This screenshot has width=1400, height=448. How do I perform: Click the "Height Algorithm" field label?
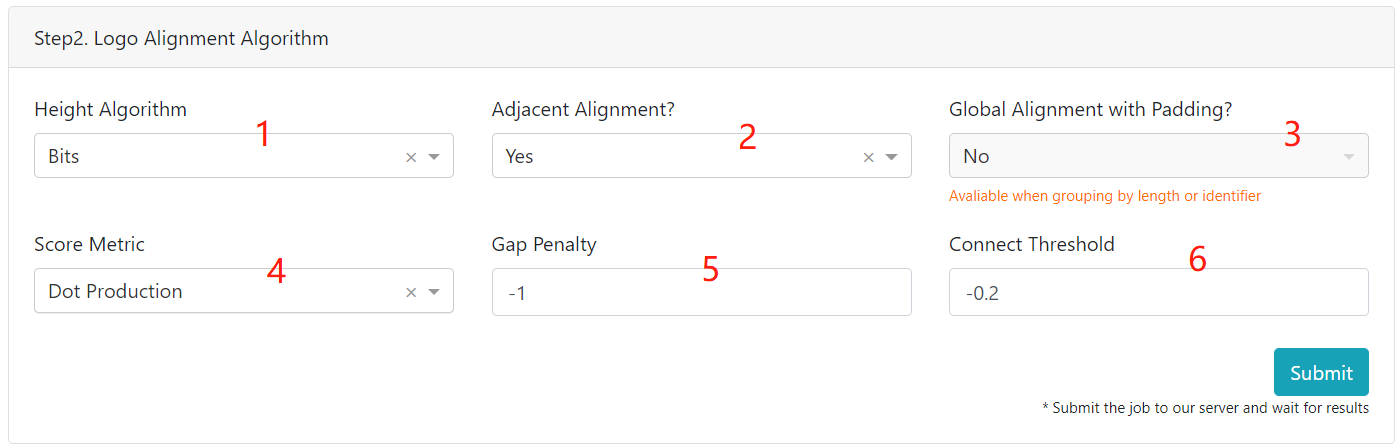[110, 109]
